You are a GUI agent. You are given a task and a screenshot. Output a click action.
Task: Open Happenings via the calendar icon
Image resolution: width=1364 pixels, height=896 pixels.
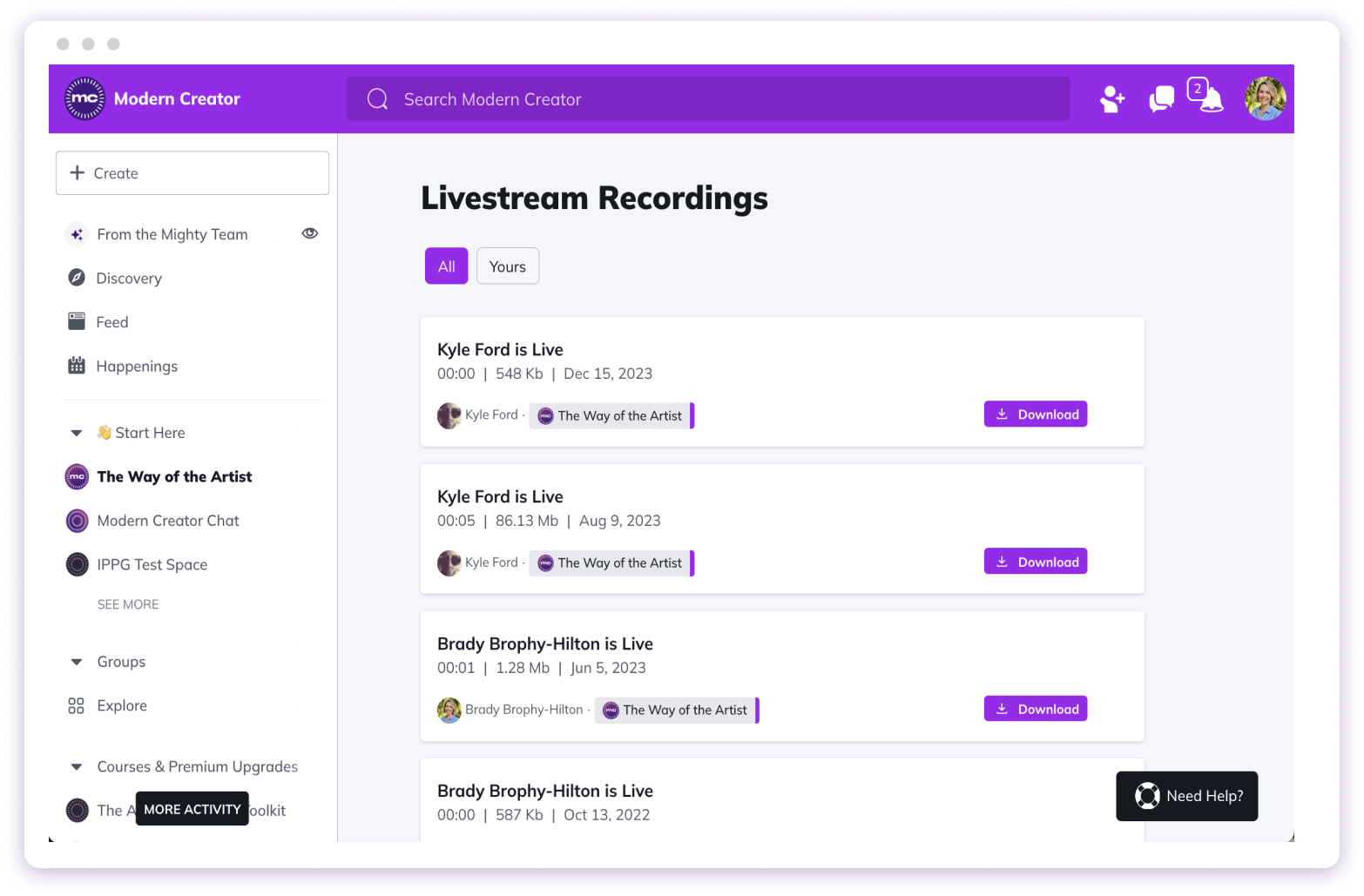pos(77,366)
